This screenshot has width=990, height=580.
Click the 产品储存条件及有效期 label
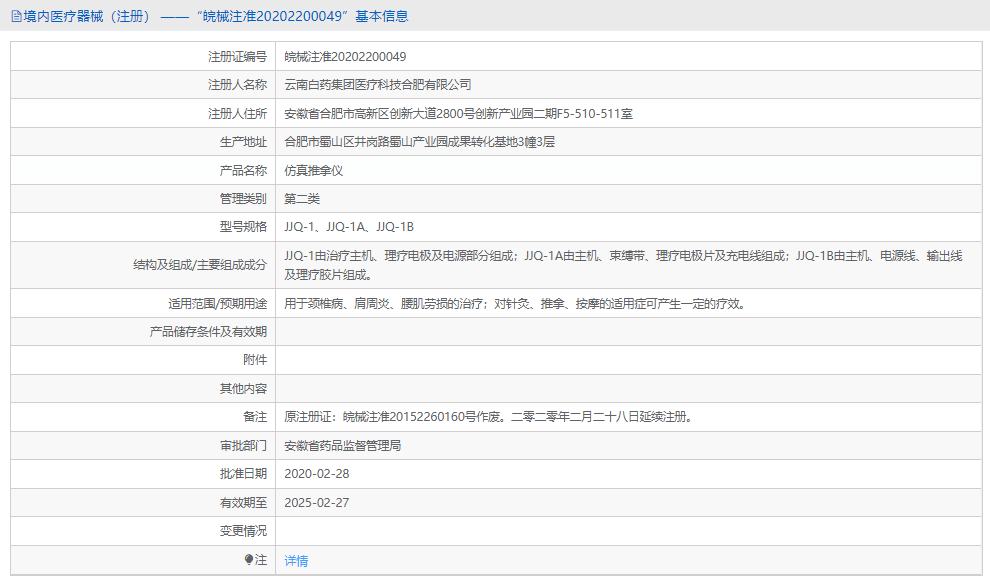tap(208, 332)
